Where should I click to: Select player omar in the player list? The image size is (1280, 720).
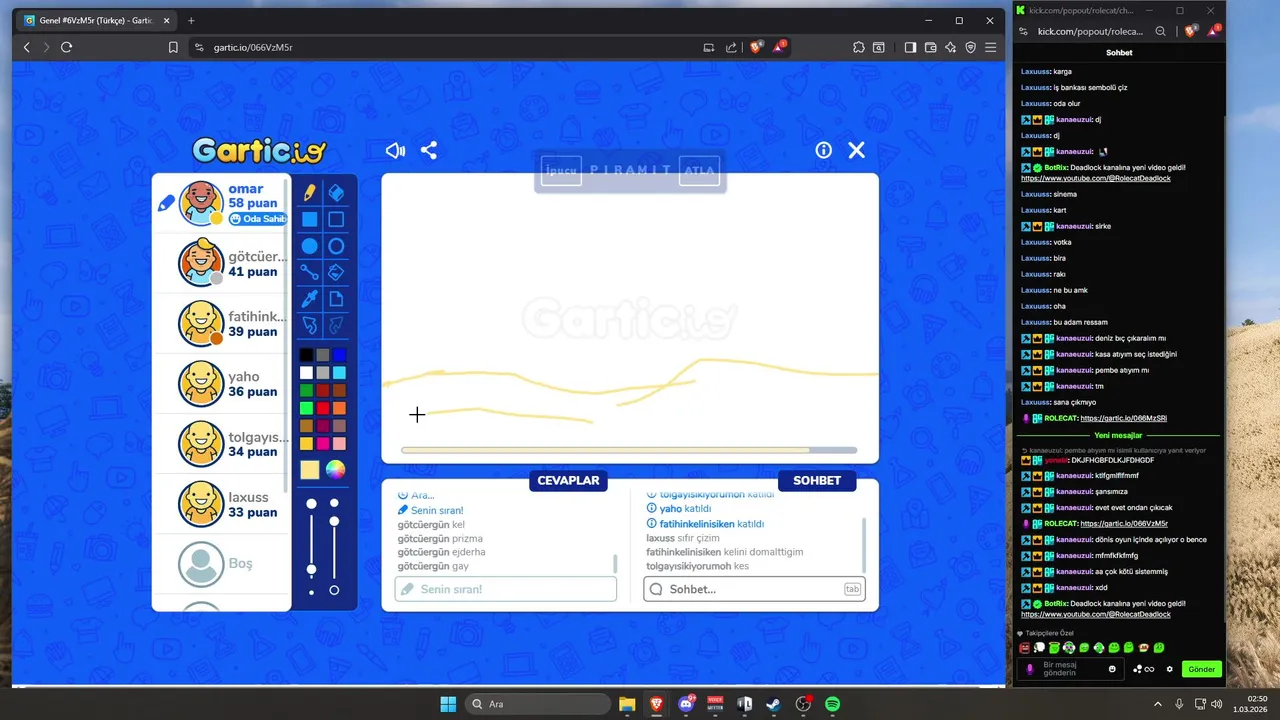pyautogui.click(x=220, y=204)
